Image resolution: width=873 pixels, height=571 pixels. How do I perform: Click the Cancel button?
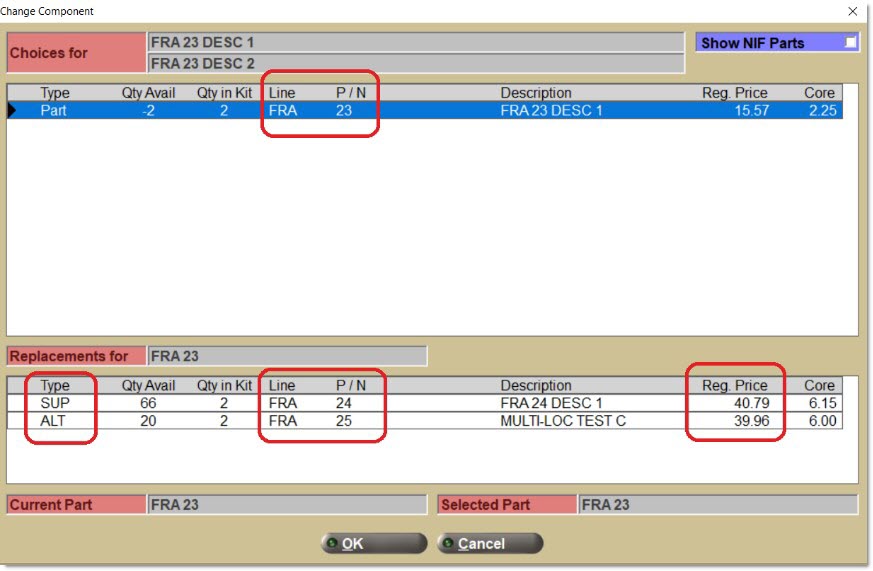(490, 543)
